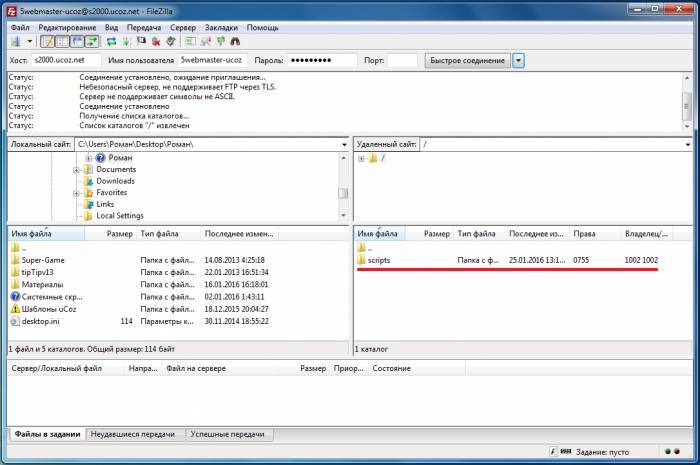Screen dimensions: 700x465
Task: Click the Имя пользователя input field
Action: tap(212, 60)
